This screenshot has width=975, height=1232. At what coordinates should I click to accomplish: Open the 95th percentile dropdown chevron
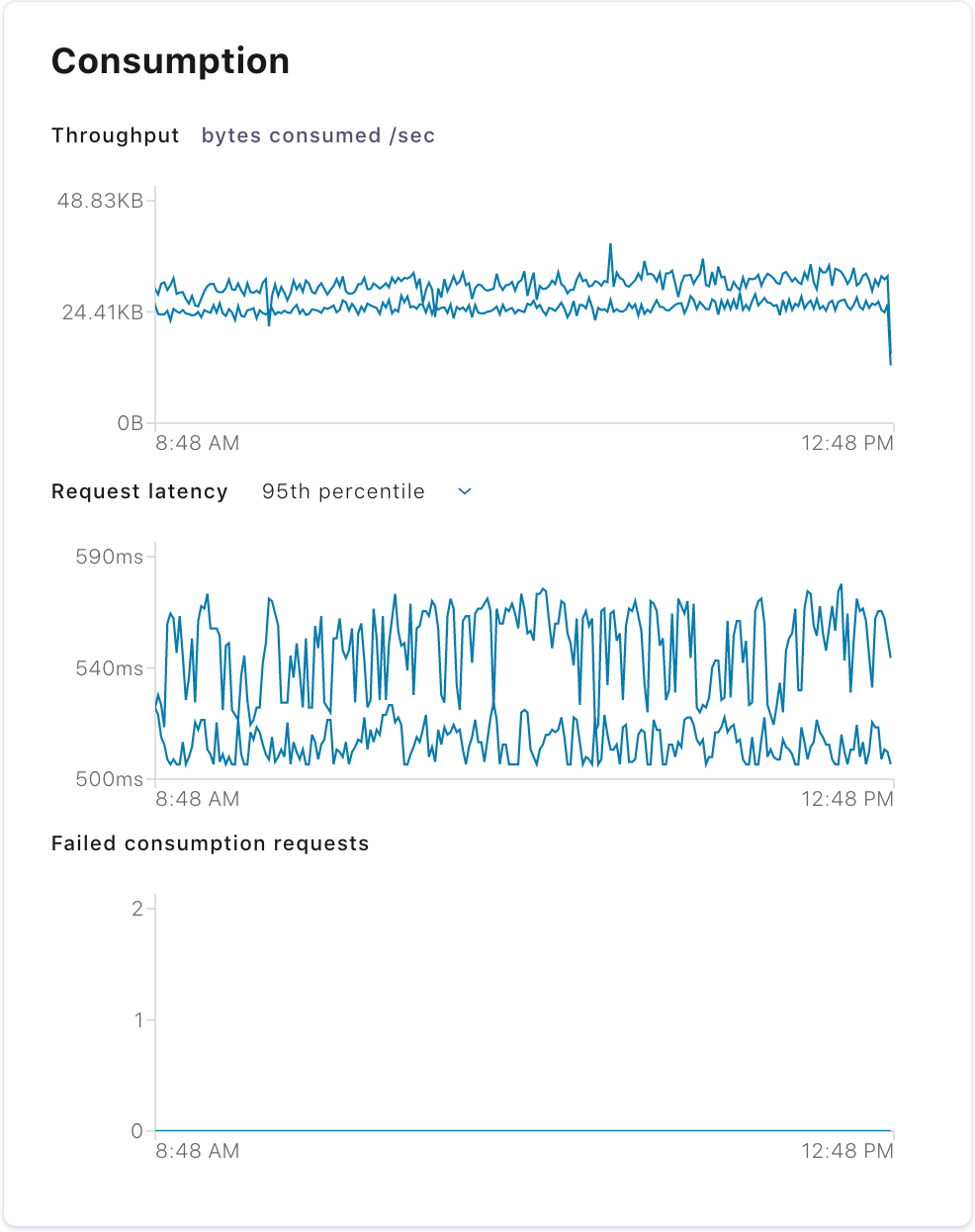465,491
